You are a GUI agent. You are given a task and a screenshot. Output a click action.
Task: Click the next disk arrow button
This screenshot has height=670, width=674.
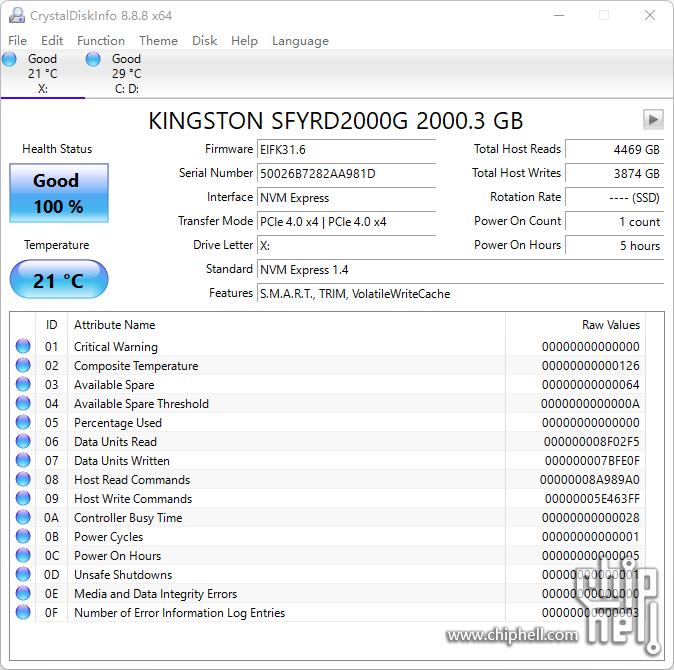click(653, 119)
